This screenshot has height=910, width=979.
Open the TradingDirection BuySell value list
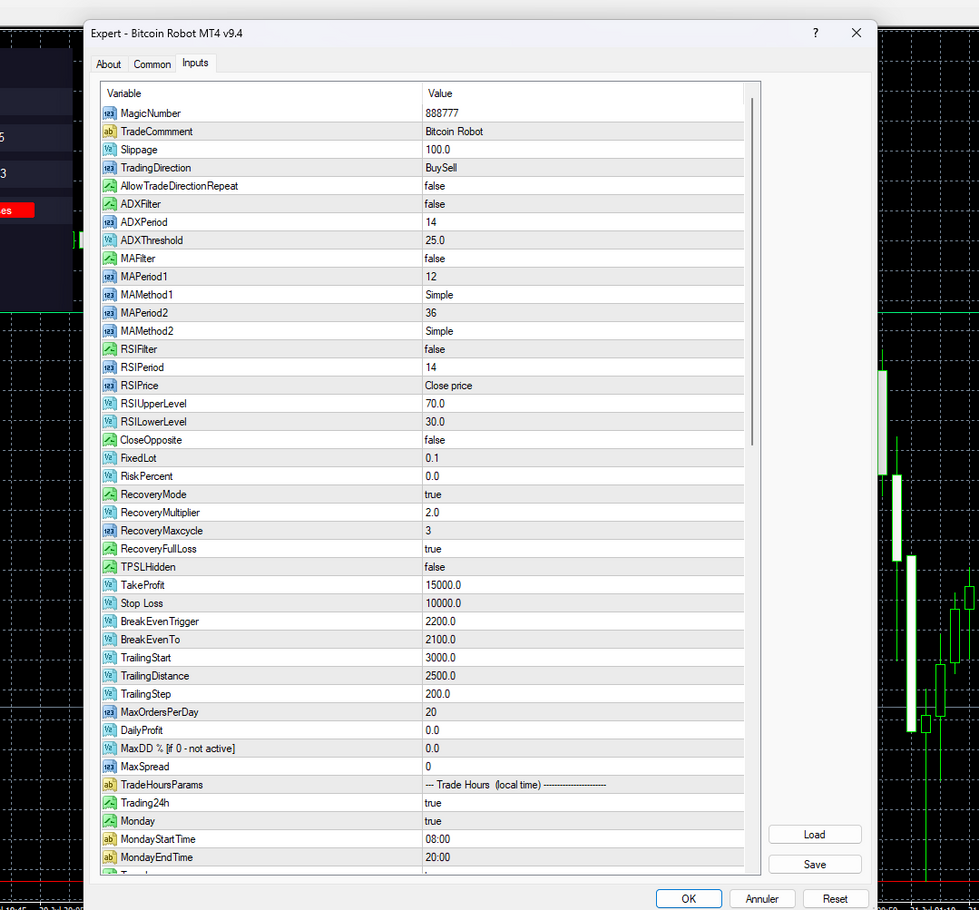pos(583,168)
